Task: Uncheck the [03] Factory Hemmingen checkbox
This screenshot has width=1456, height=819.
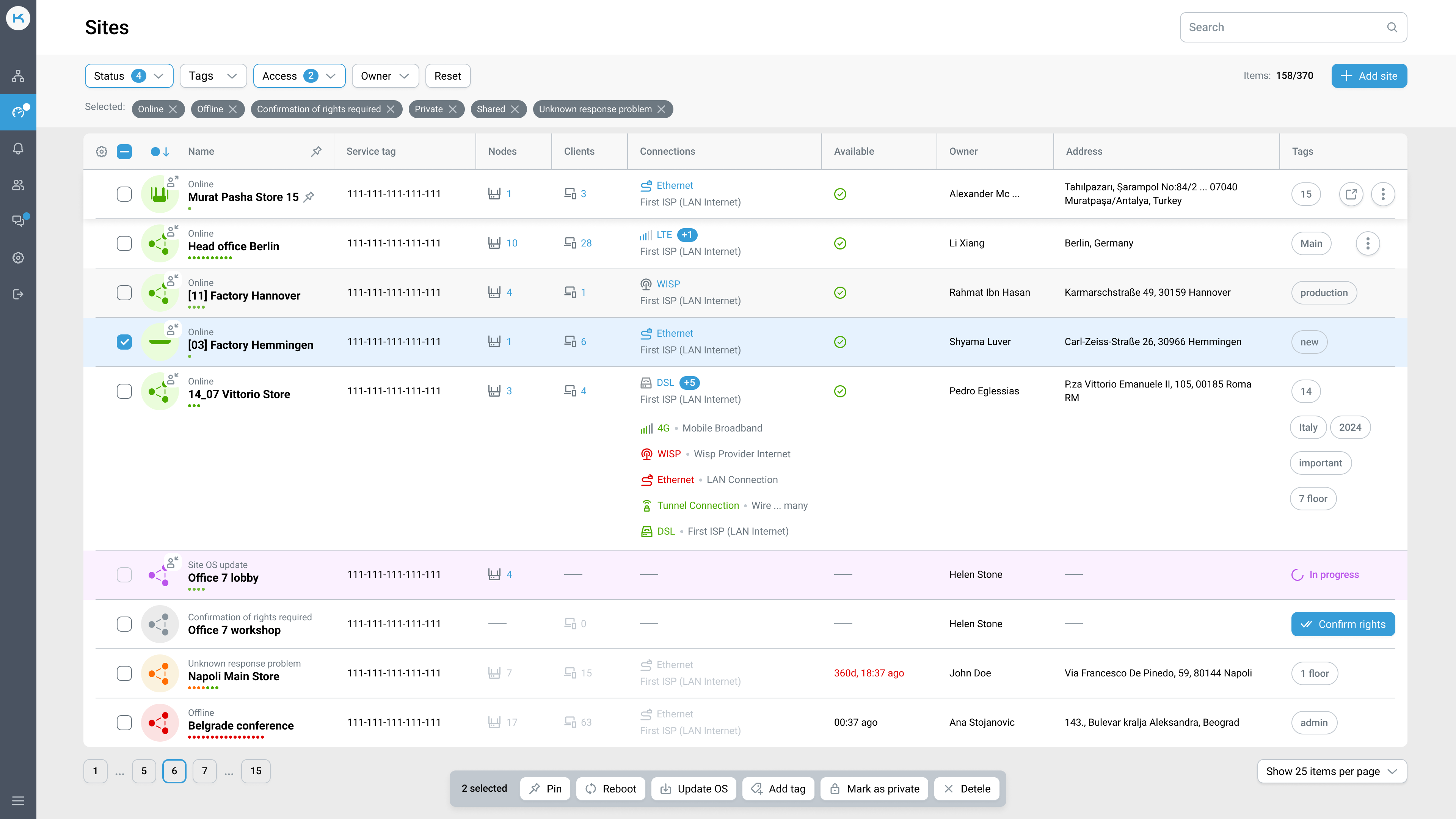Action: [124, 342]
